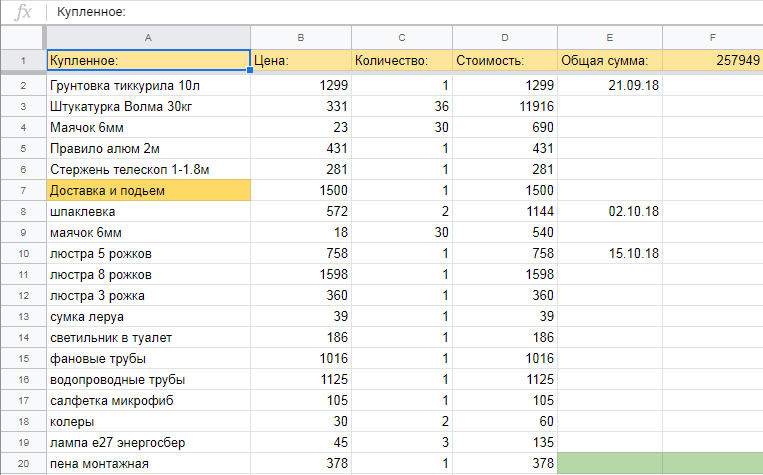Image resolution: width=763 pixels, height=475 pixels.
Task: Click price 39 for сумка леруа
Action: [x=301, y=316]
